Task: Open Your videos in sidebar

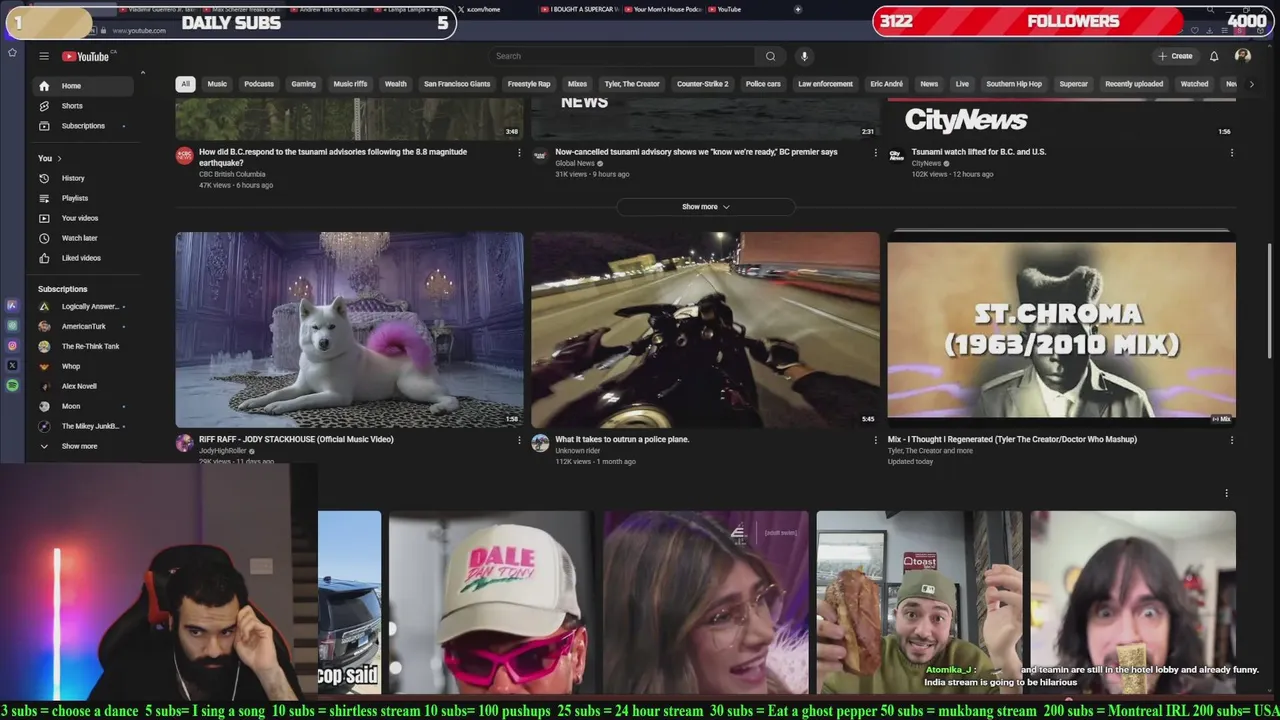Action: [84, 218]
